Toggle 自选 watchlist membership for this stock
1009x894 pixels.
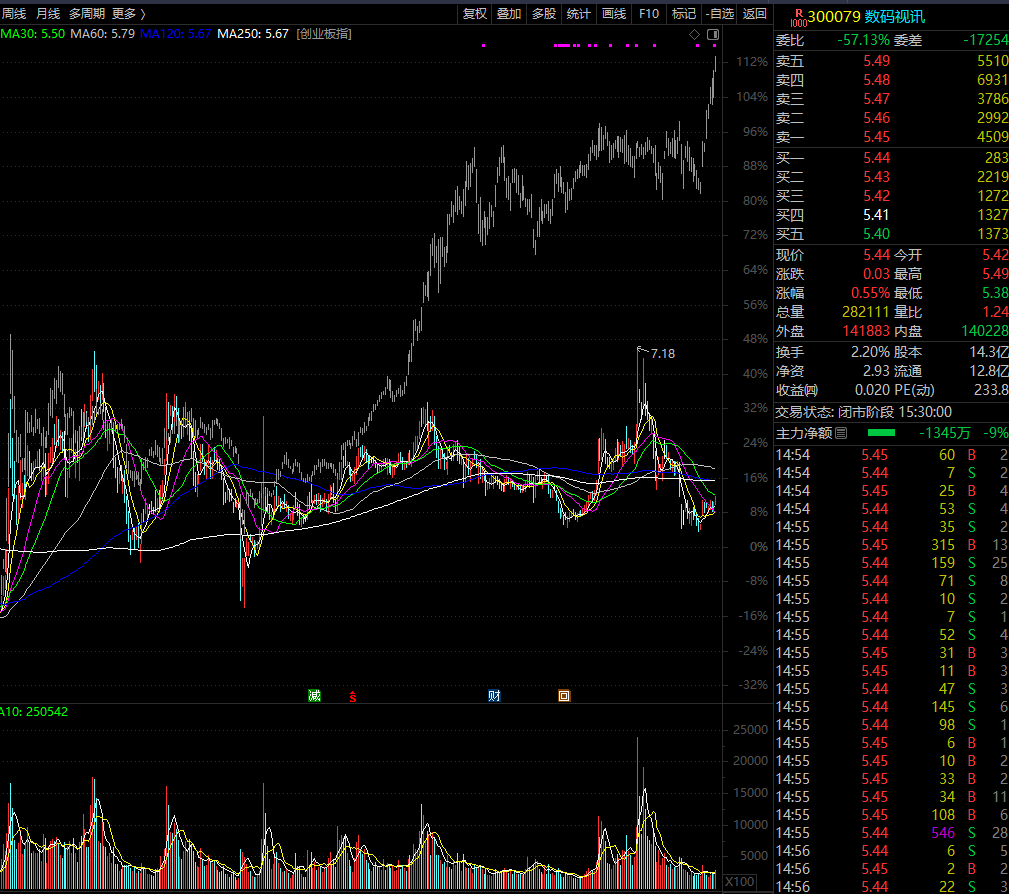[x=719, y=14]
